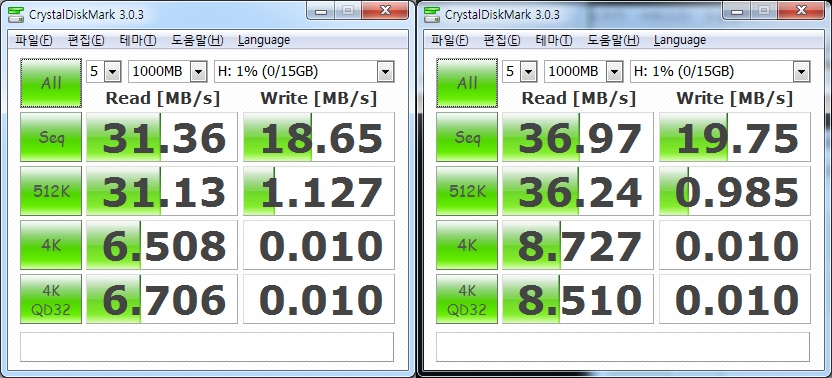Viewport: 832px width, 378px height.
Task: Close the right CrystalDiskMark window
Action: 801,10
